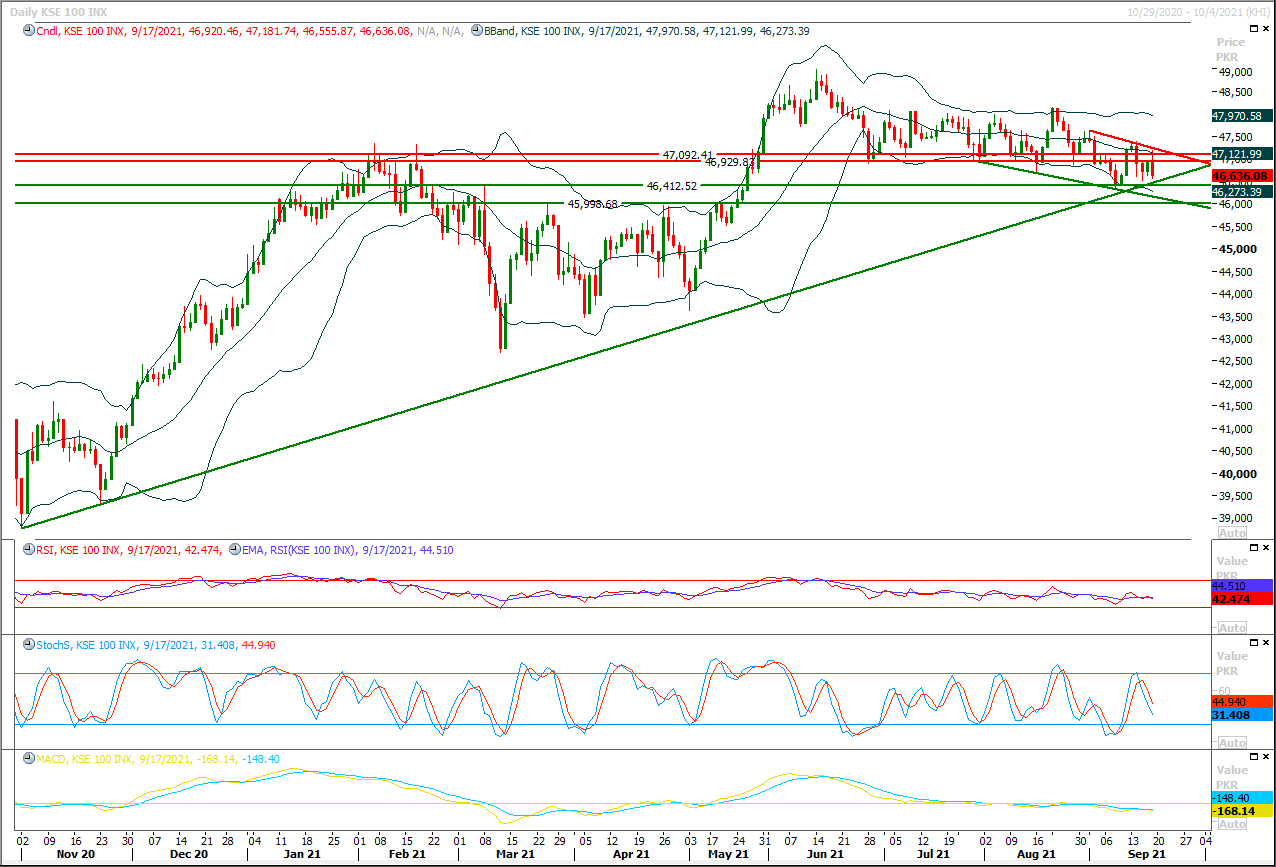Click the 47,092.41 resistance level label

coord(688,155)
